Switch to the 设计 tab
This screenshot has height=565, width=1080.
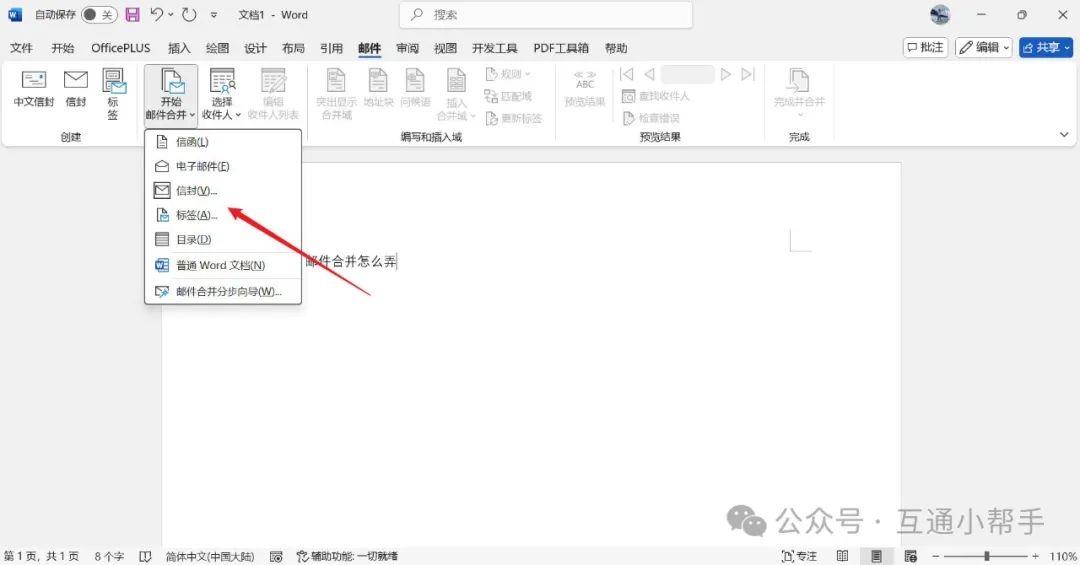pyautogui.click(x=256, y=48)
